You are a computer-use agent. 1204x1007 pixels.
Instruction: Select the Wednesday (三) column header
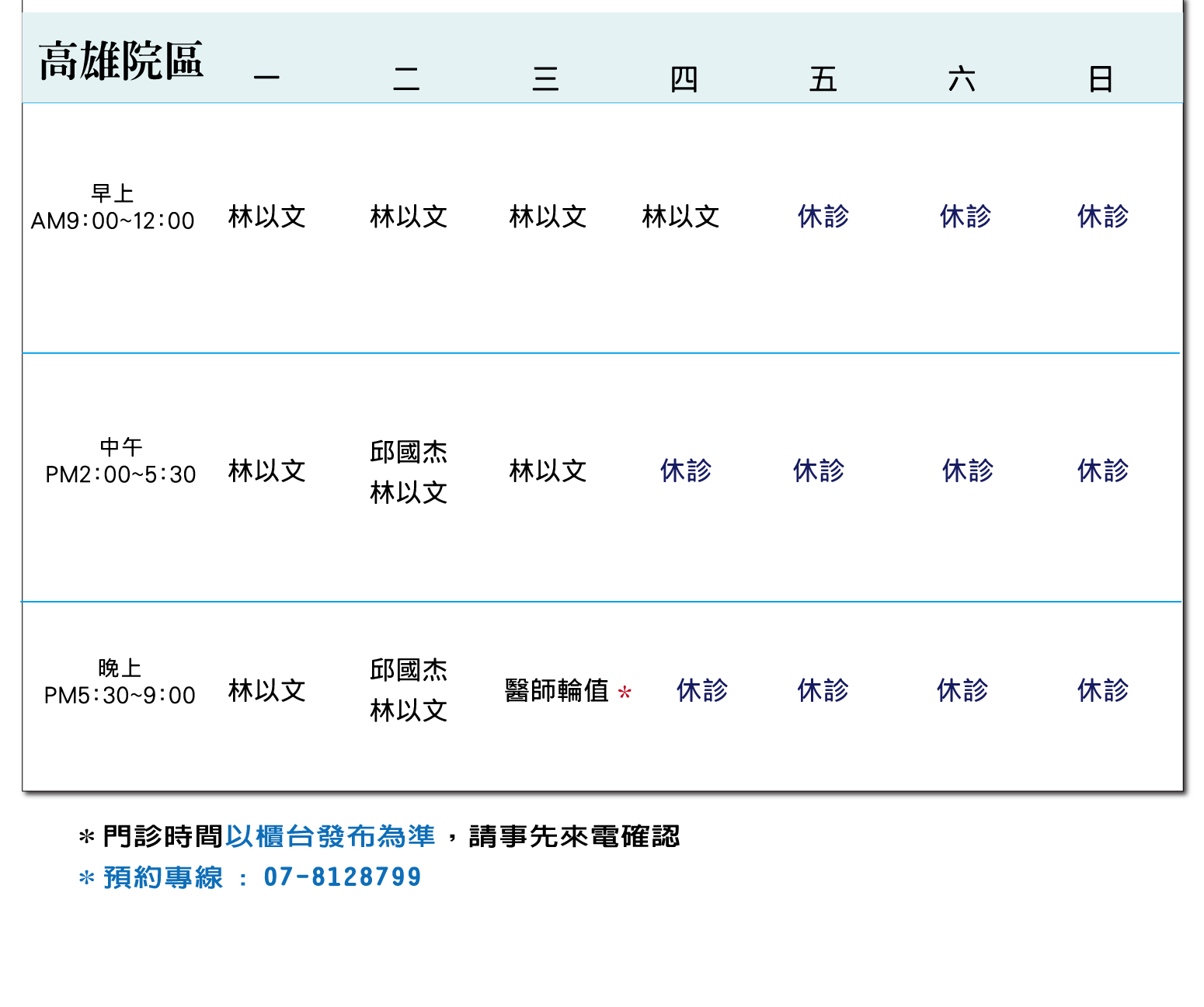click(x=545, y=78)
